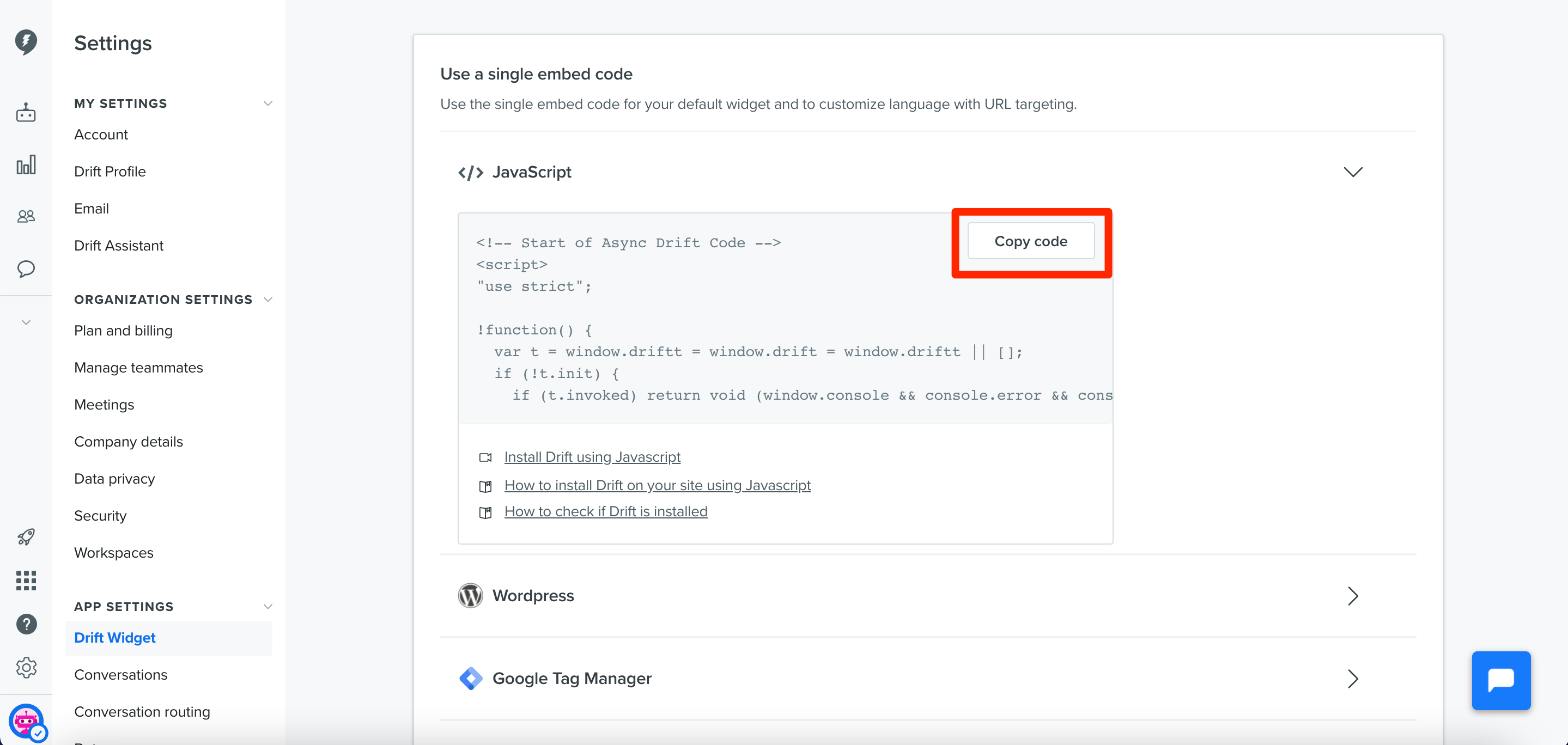Expand the Google Tag Manager option

coord(1352,679)
